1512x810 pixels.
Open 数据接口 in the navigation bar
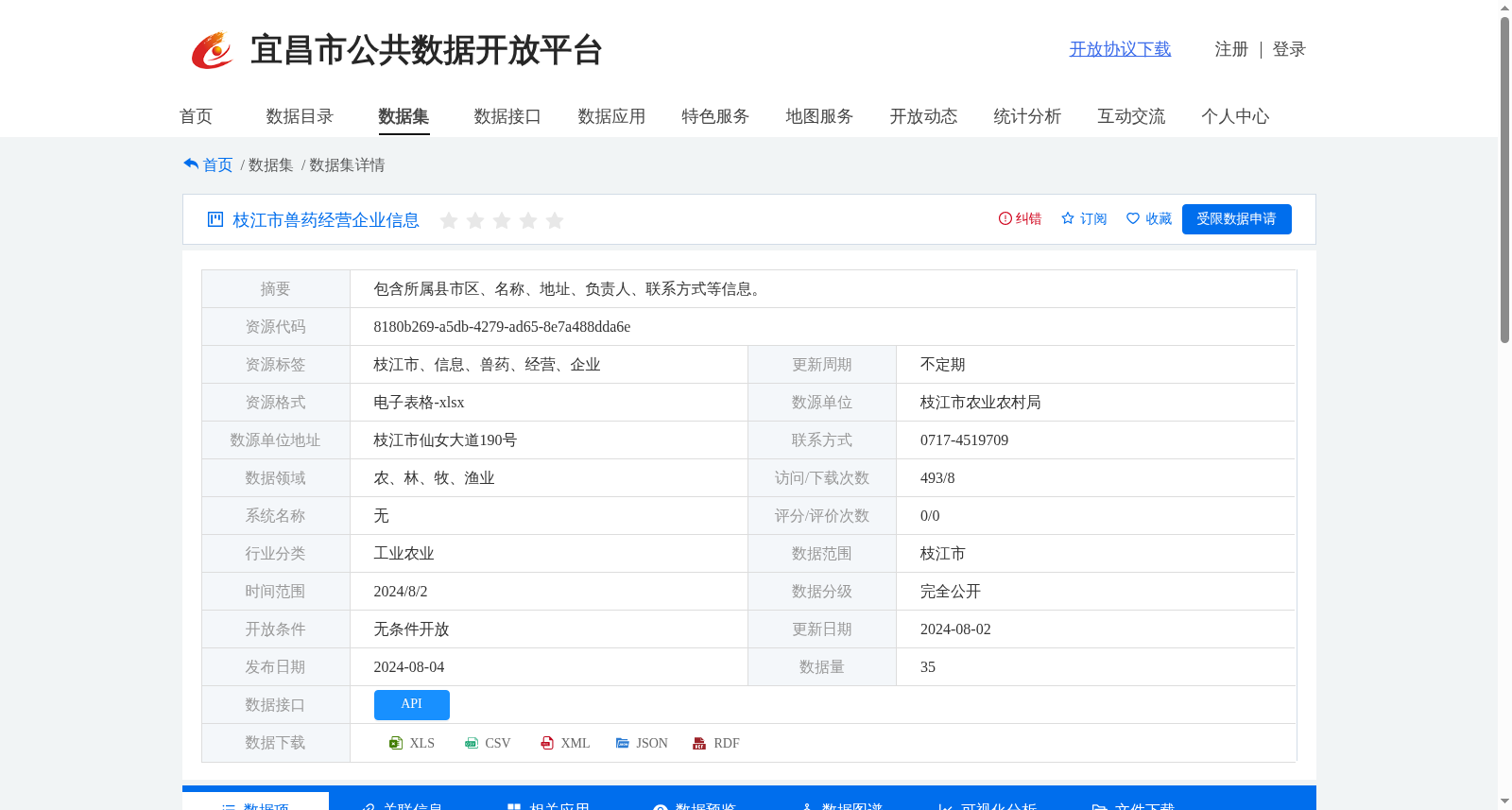coord(507,116)
